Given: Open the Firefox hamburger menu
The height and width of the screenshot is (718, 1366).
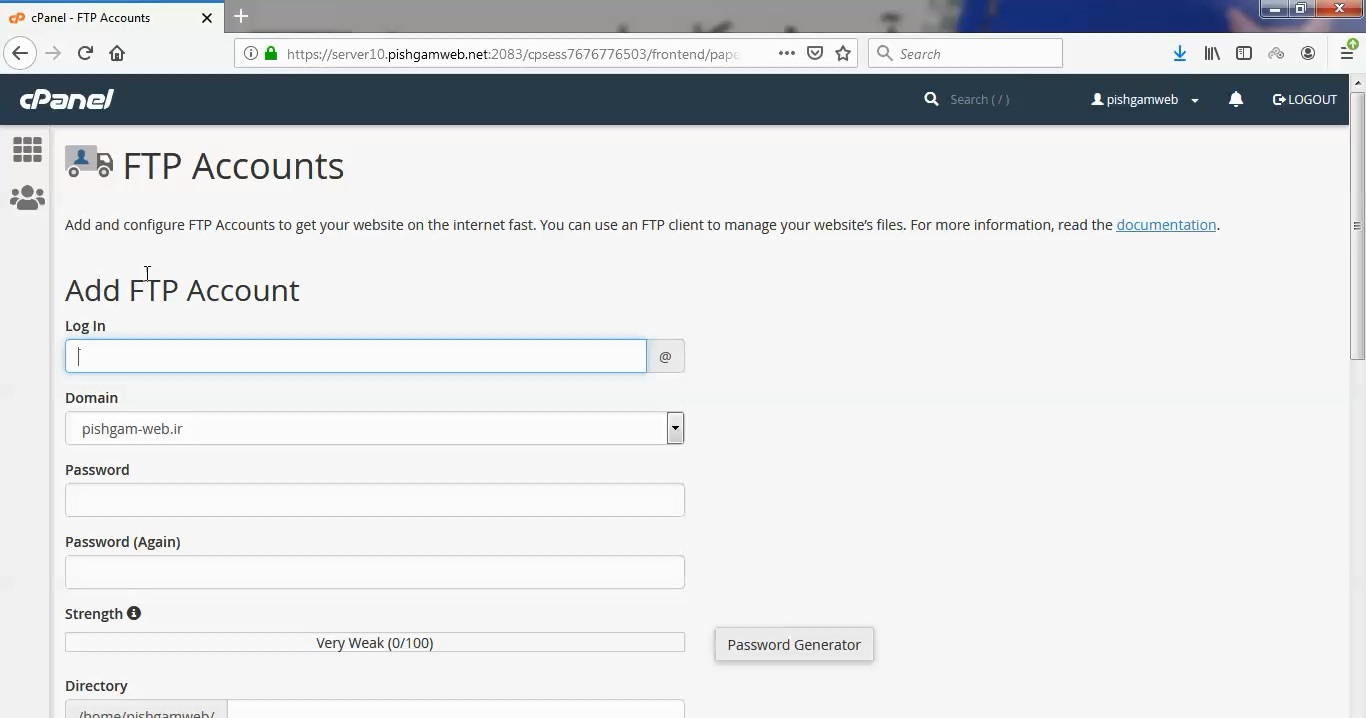Looking at the screenshot, I should [x=1347, y=53].
